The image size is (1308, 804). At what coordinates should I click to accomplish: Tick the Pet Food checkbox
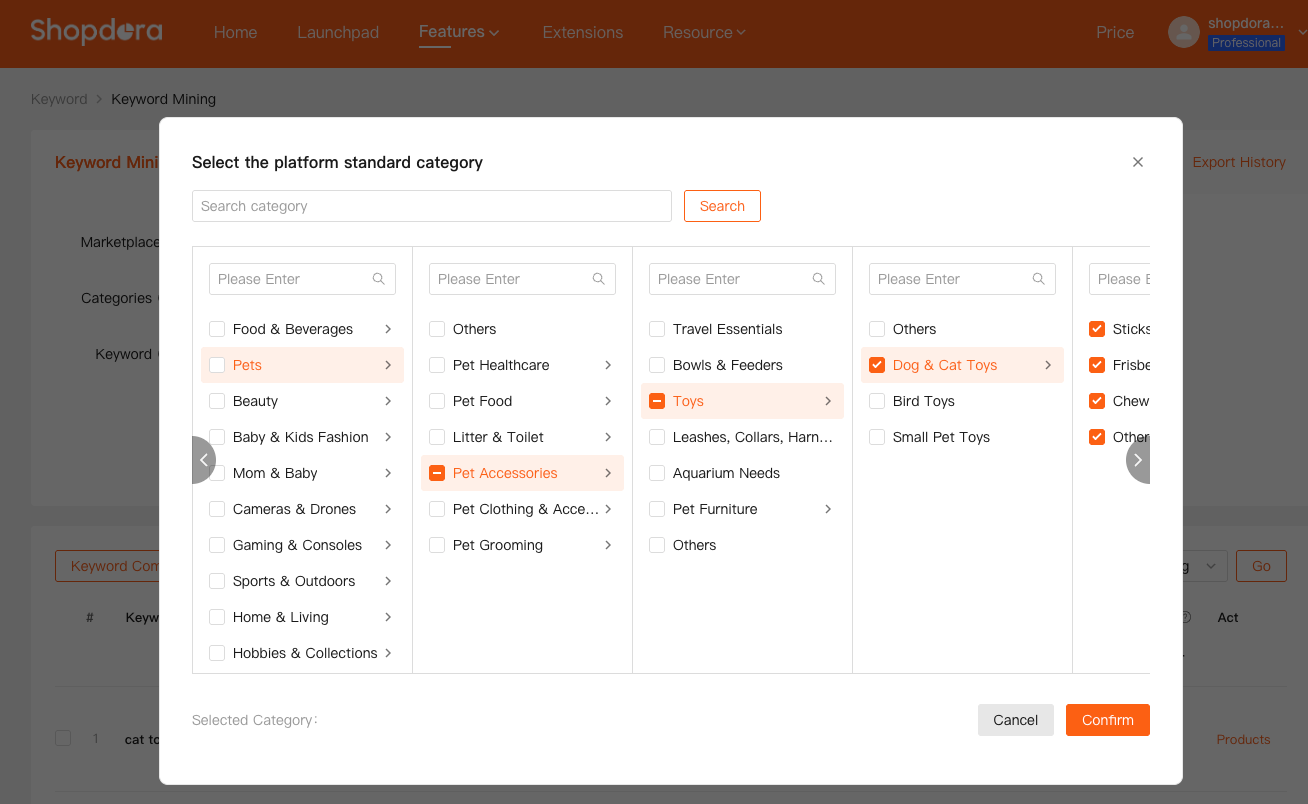click(437, 401)
